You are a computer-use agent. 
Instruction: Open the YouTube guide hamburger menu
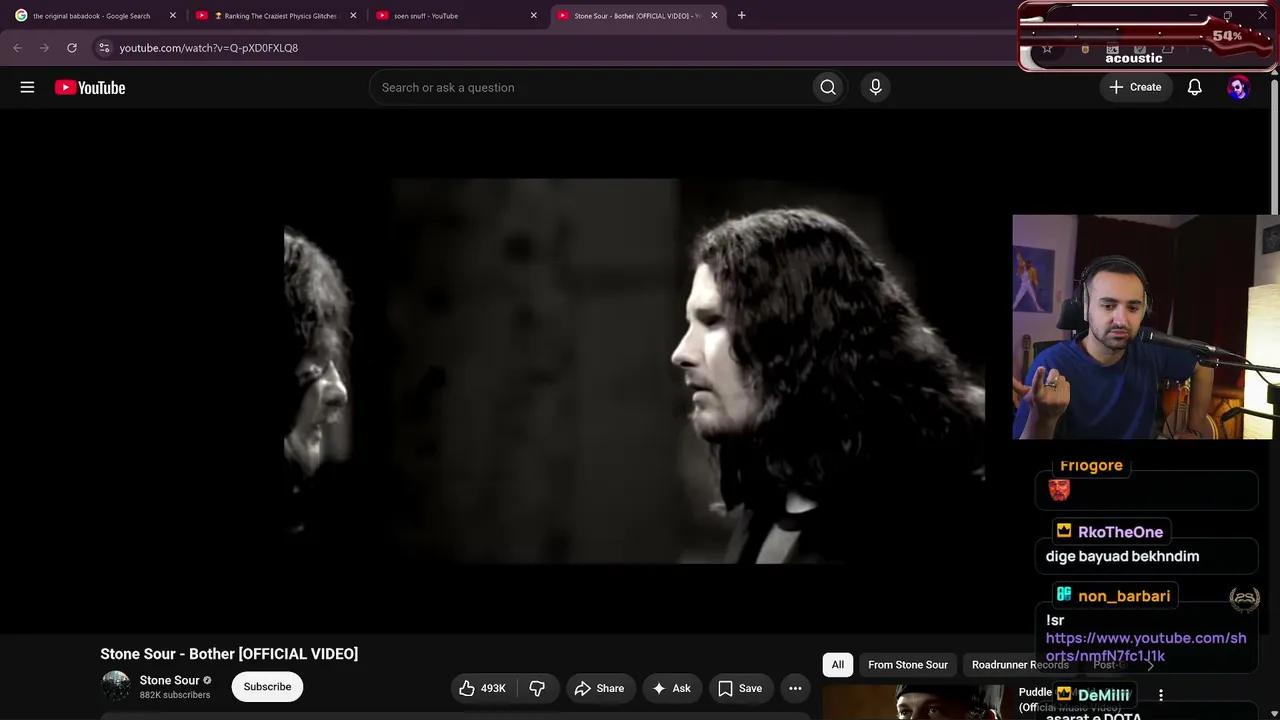(27, 87)
